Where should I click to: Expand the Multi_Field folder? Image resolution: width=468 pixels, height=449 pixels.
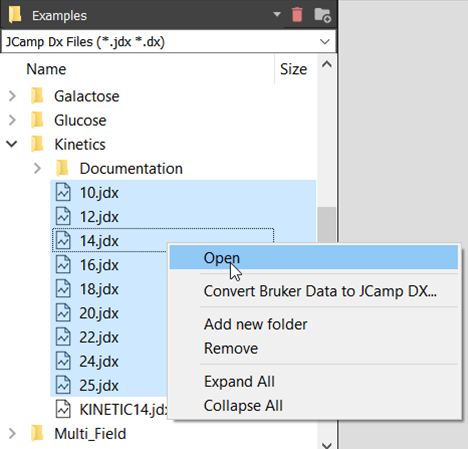point(12,433)
